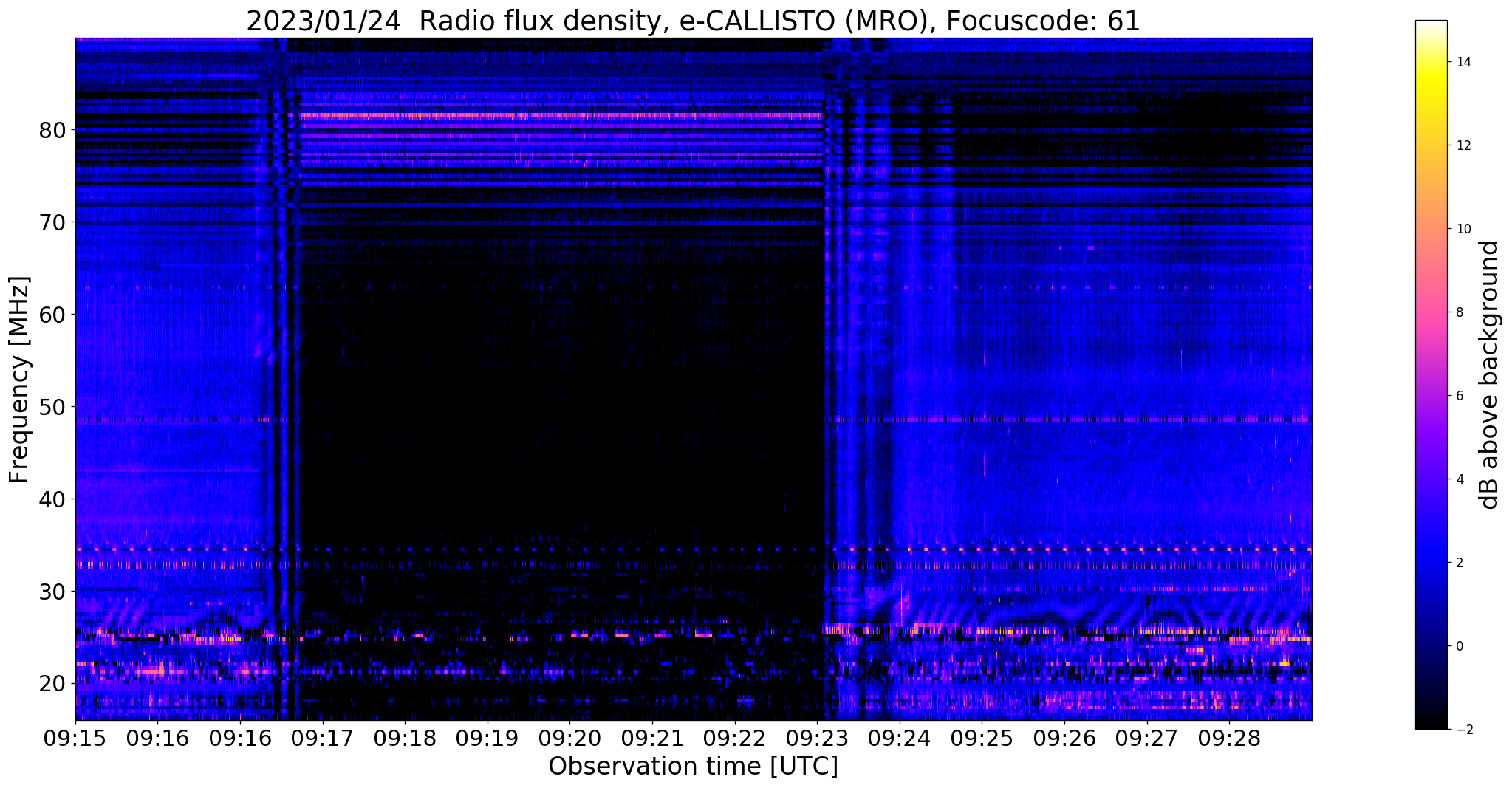Select the 09:26 time tick label
Viewport: 1512px width, 788px height.
[x=1064, y=738]
